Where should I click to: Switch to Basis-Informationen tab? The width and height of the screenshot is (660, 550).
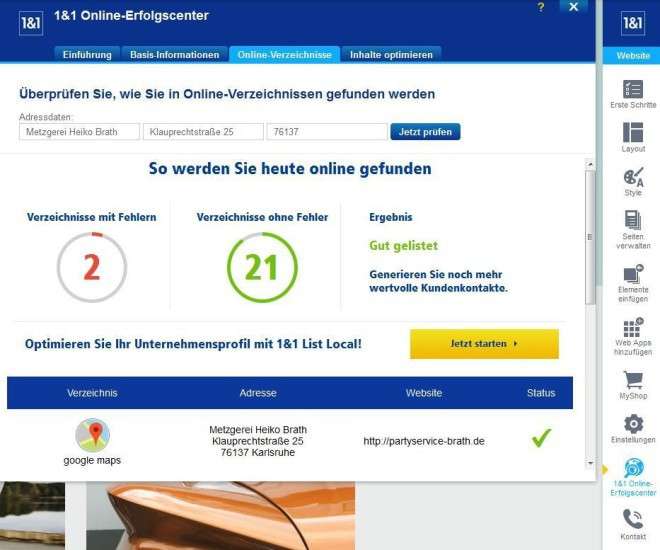coord(175,55)
